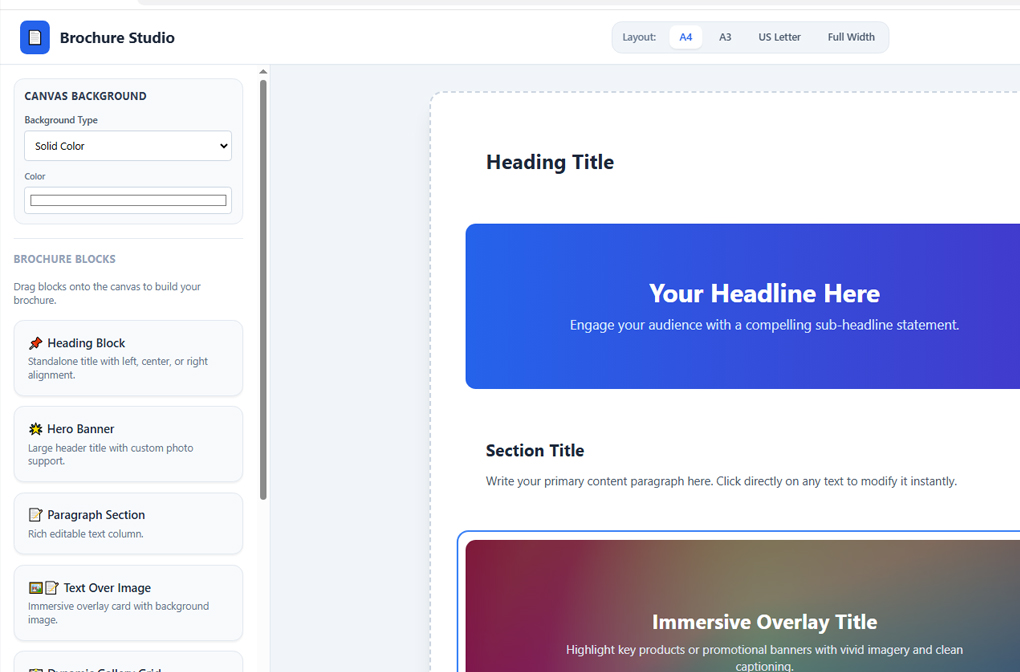1020x672 pixels.
Task: Click the pushpin icon on Heading Block
Action: coord(35,343)
